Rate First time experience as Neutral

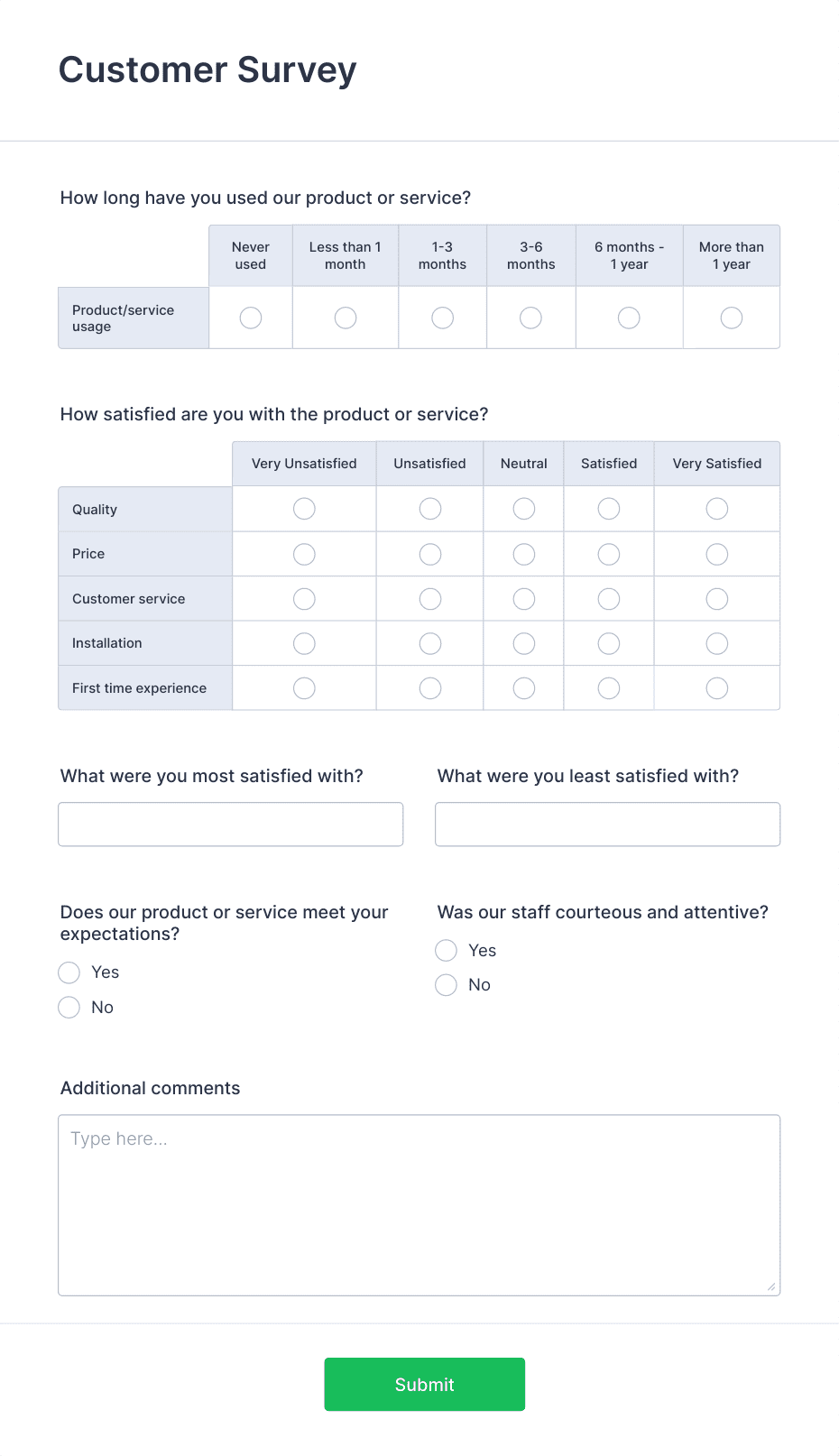coord(523,687)
